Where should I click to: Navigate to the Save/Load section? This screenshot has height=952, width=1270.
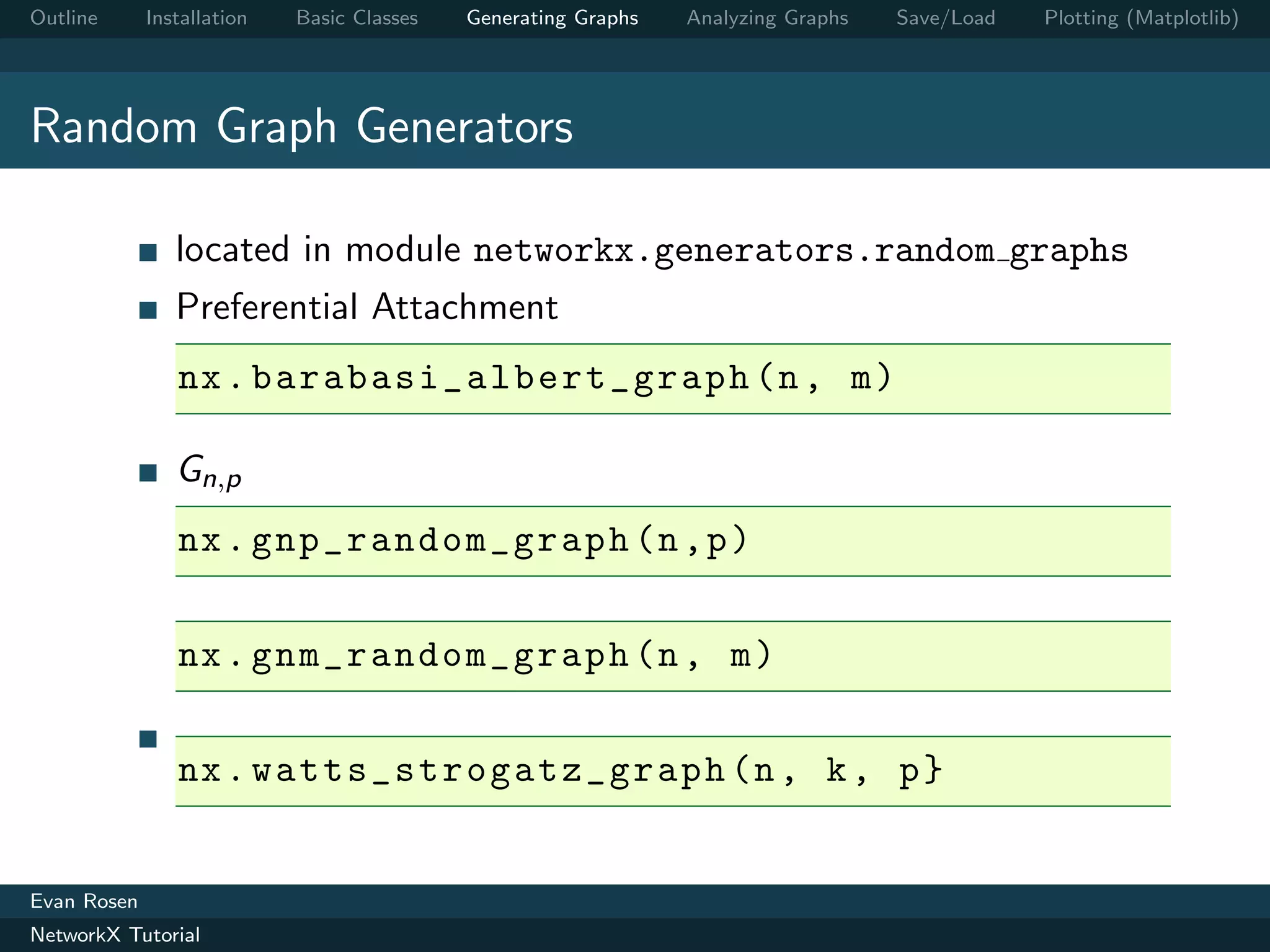point(946,18)
